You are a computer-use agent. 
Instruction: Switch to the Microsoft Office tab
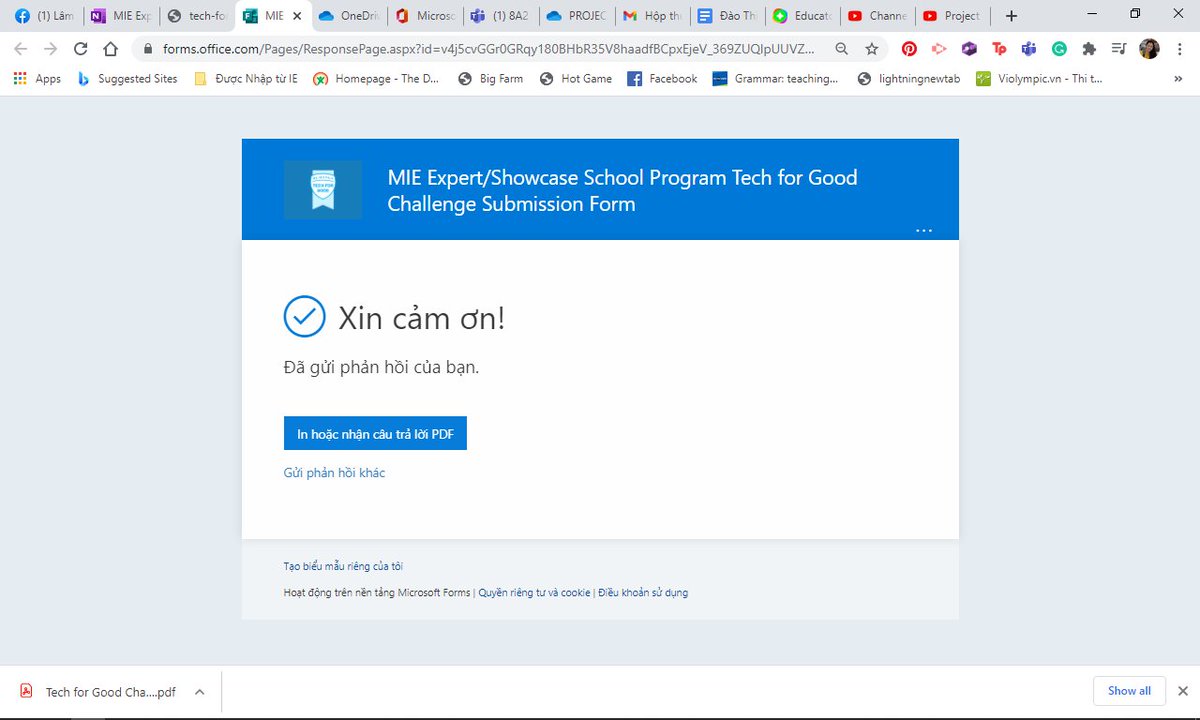click(425, 16)
